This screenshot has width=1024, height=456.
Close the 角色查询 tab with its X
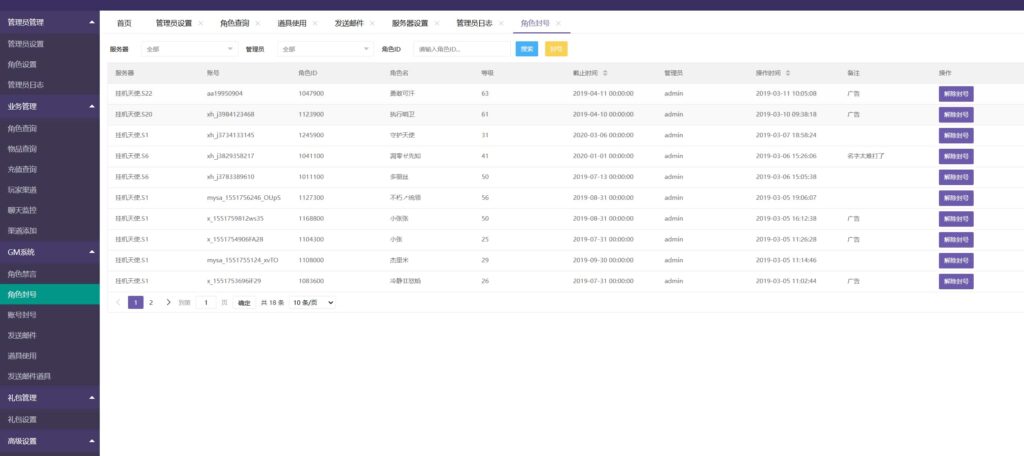257,23
